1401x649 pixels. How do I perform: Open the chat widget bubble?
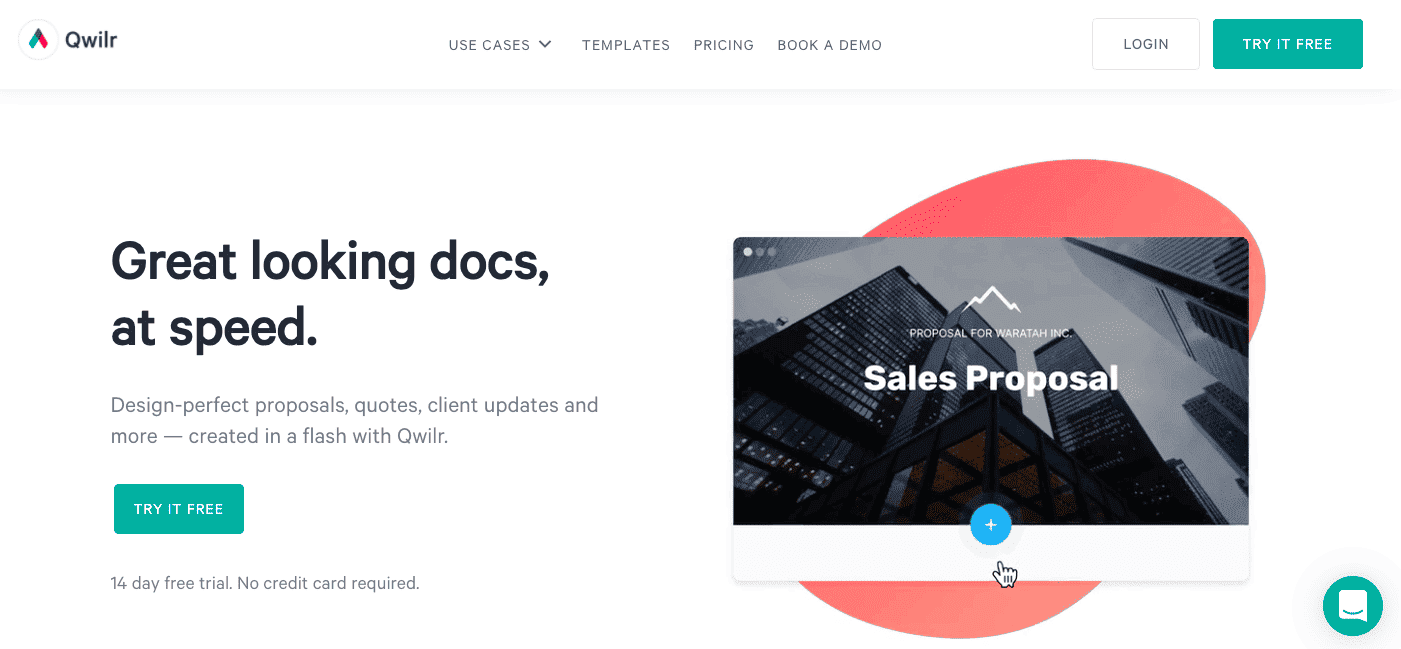pyautogui.click(x=1352, y=605)
